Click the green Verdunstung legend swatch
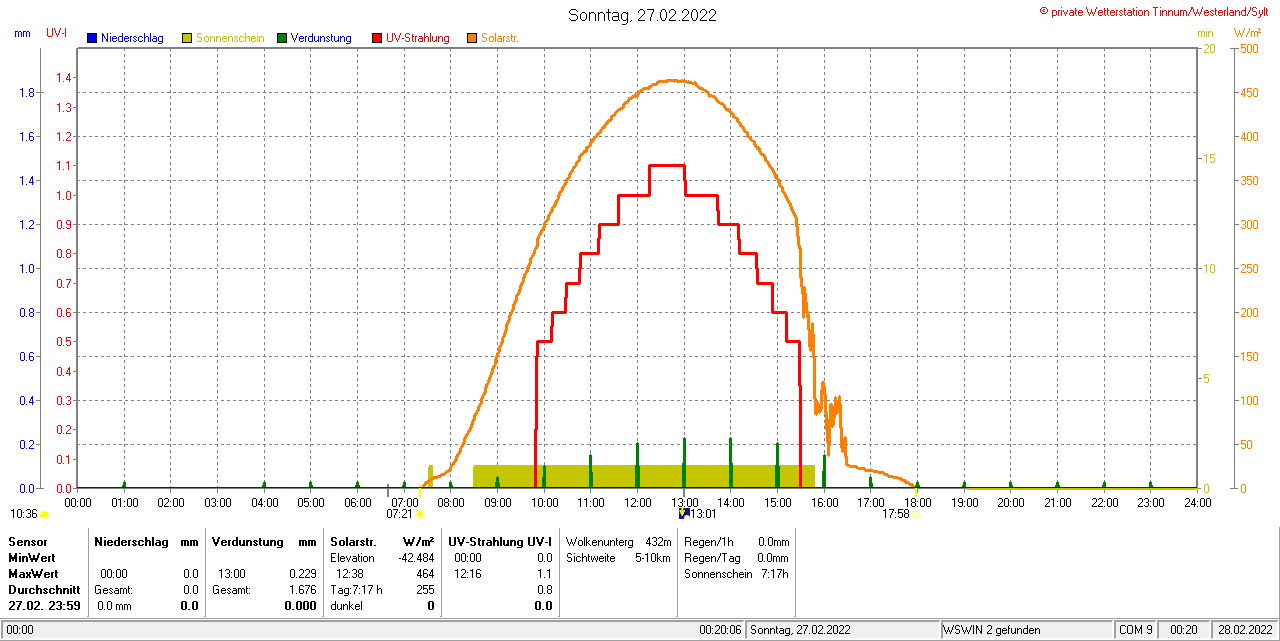1280x641 pixels. tap(282, 38)
